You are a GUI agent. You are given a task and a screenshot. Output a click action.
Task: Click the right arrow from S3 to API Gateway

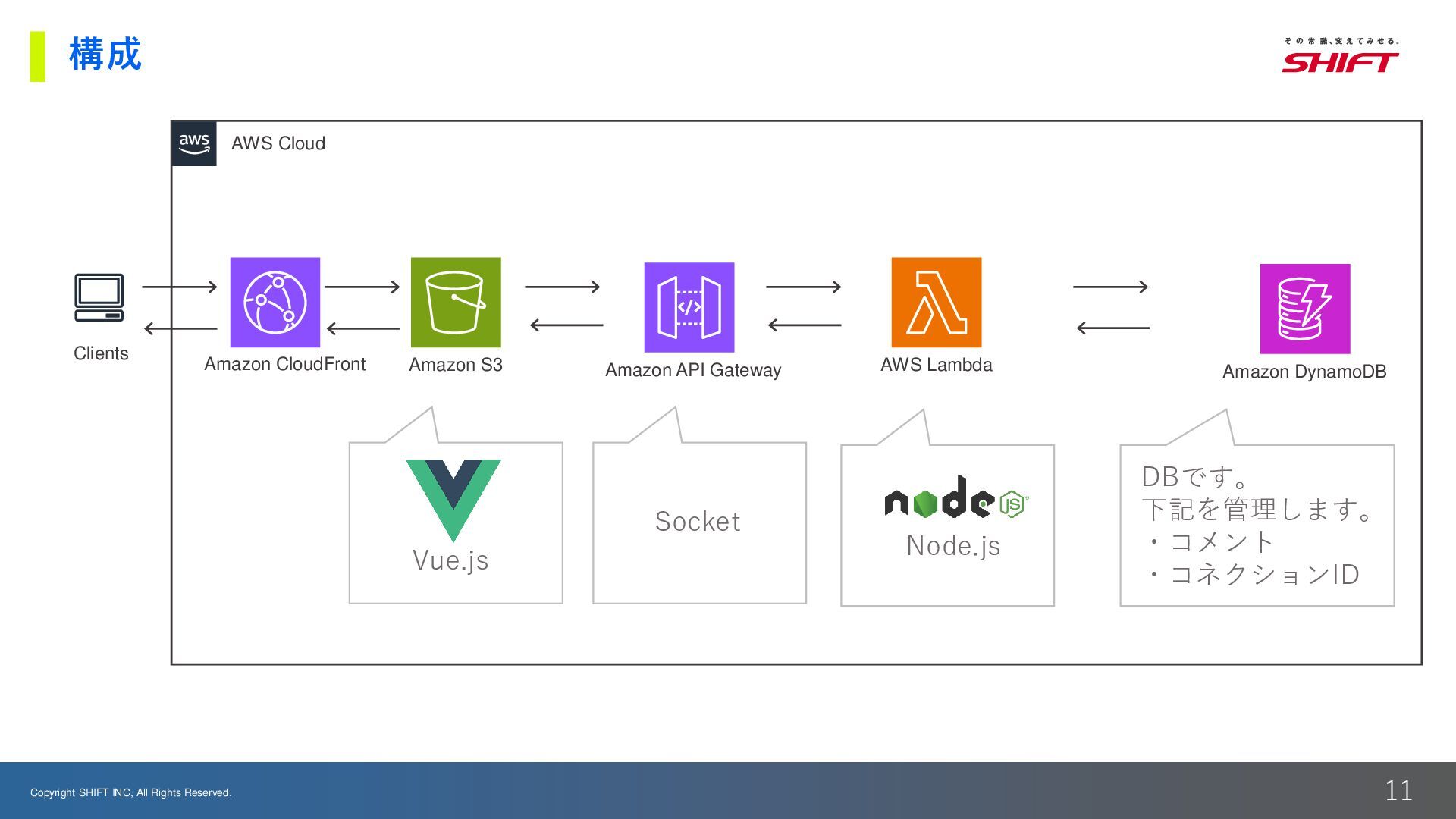[x=562, y=287]
